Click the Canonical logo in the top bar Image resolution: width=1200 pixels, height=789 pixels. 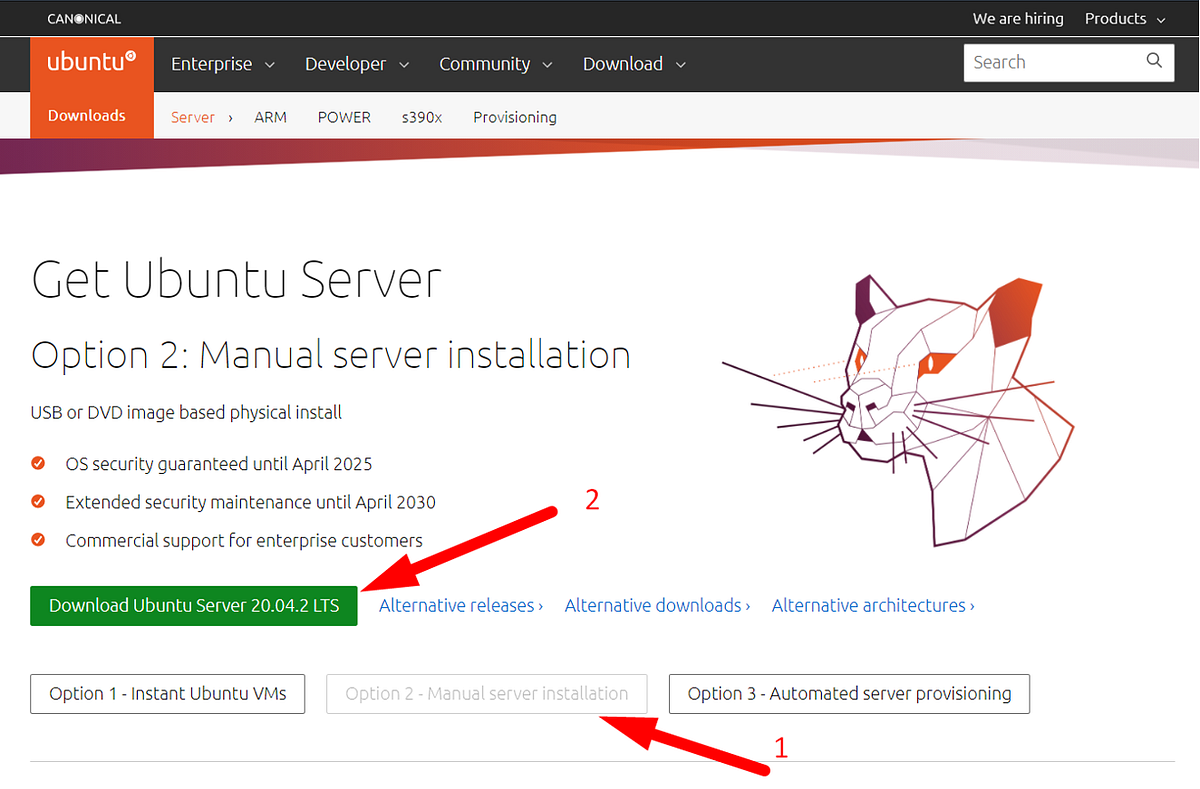(x=84, y=17)
